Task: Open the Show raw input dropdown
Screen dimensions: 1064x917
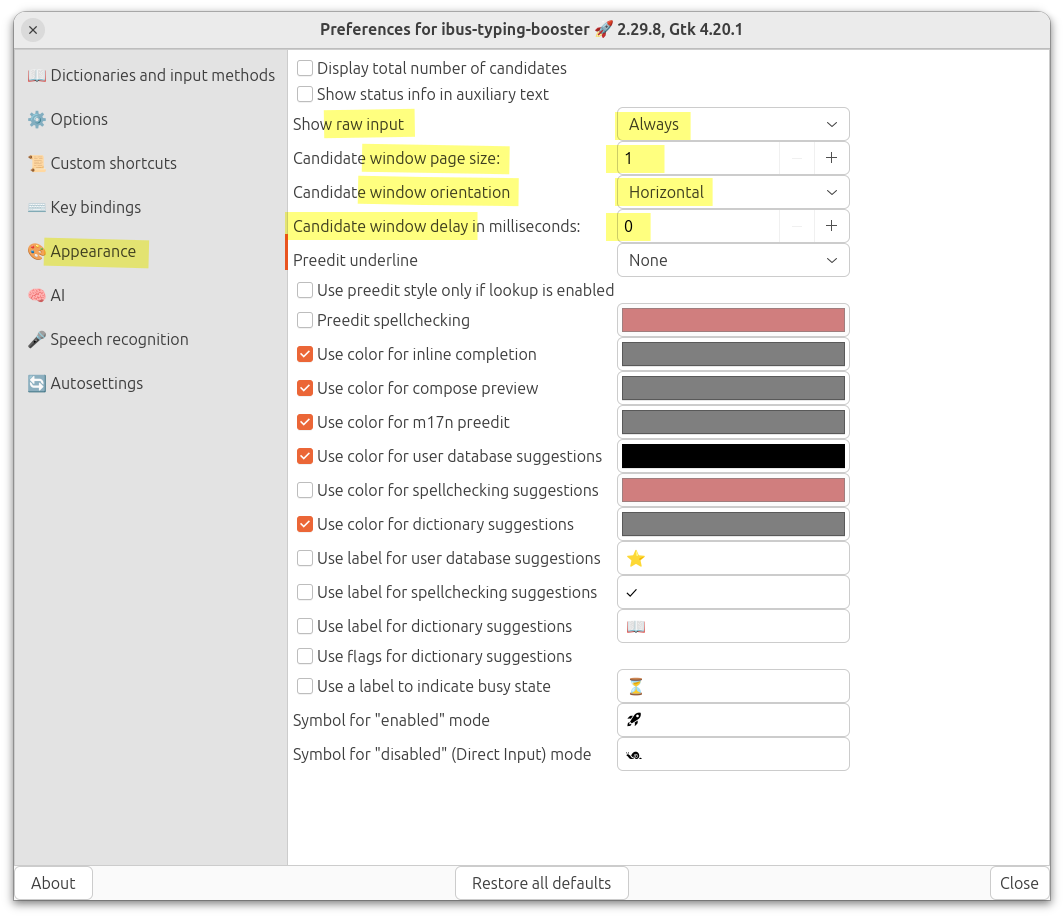Action: point(733,124)
